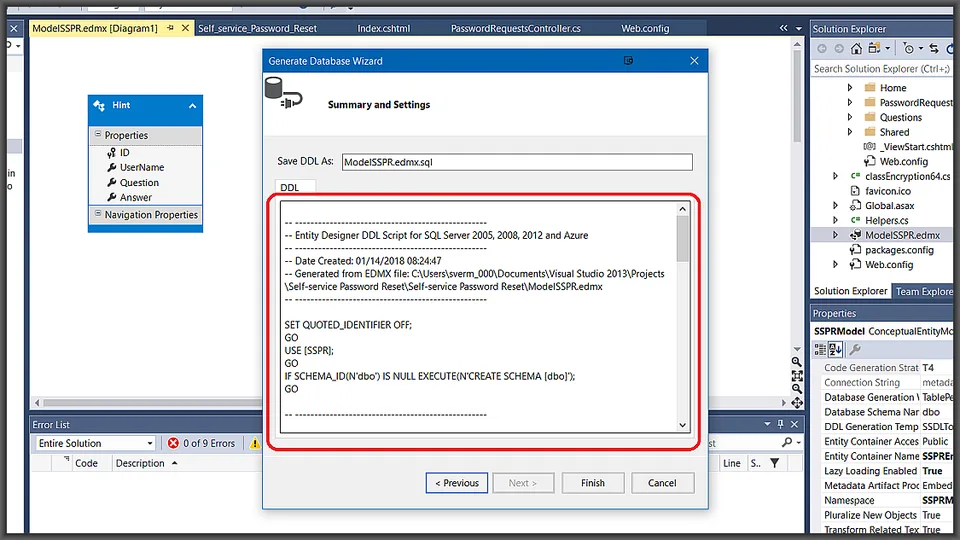Image resolution: width=960 pixels, height=540 pixels.
Task: Open Entire Solution scope dropdown
Action: click(96, 443)
